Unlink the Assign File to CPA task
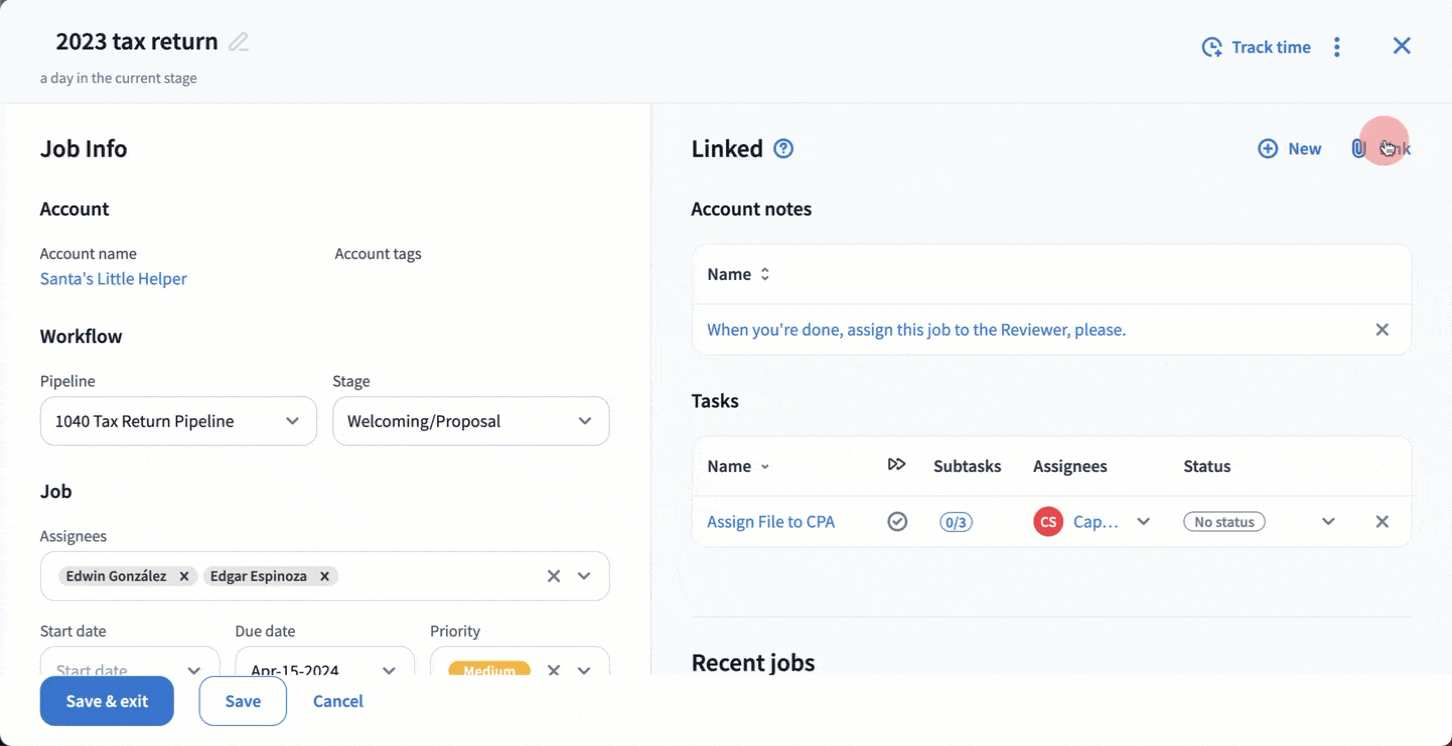The image size is (1452, 746). tap(1382, 522)
